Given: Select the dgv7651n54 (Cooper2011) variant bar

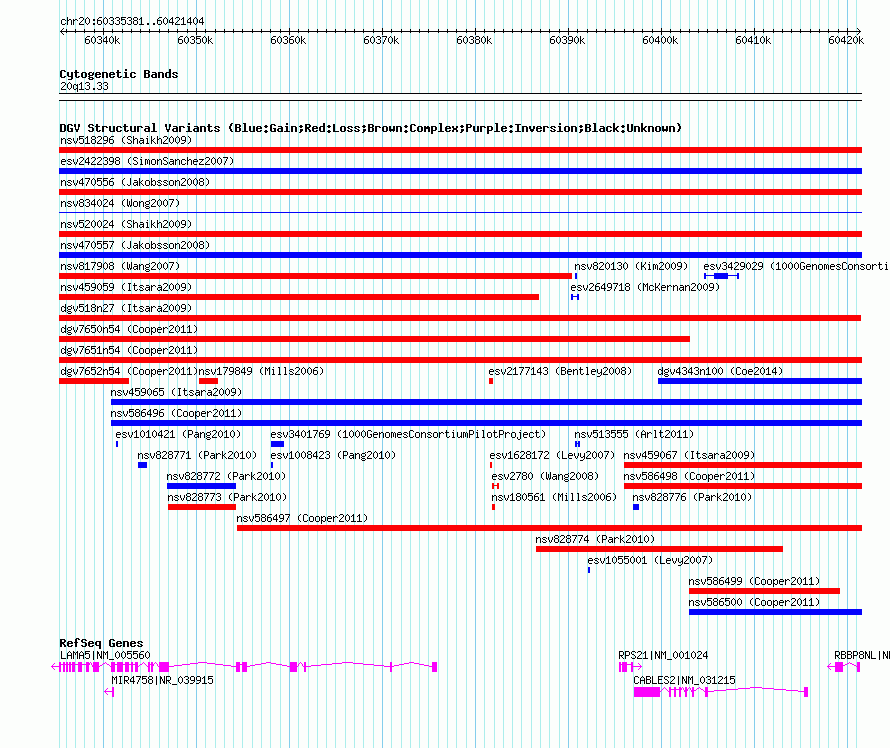Looking at the screenshot, I should [460, 360].
